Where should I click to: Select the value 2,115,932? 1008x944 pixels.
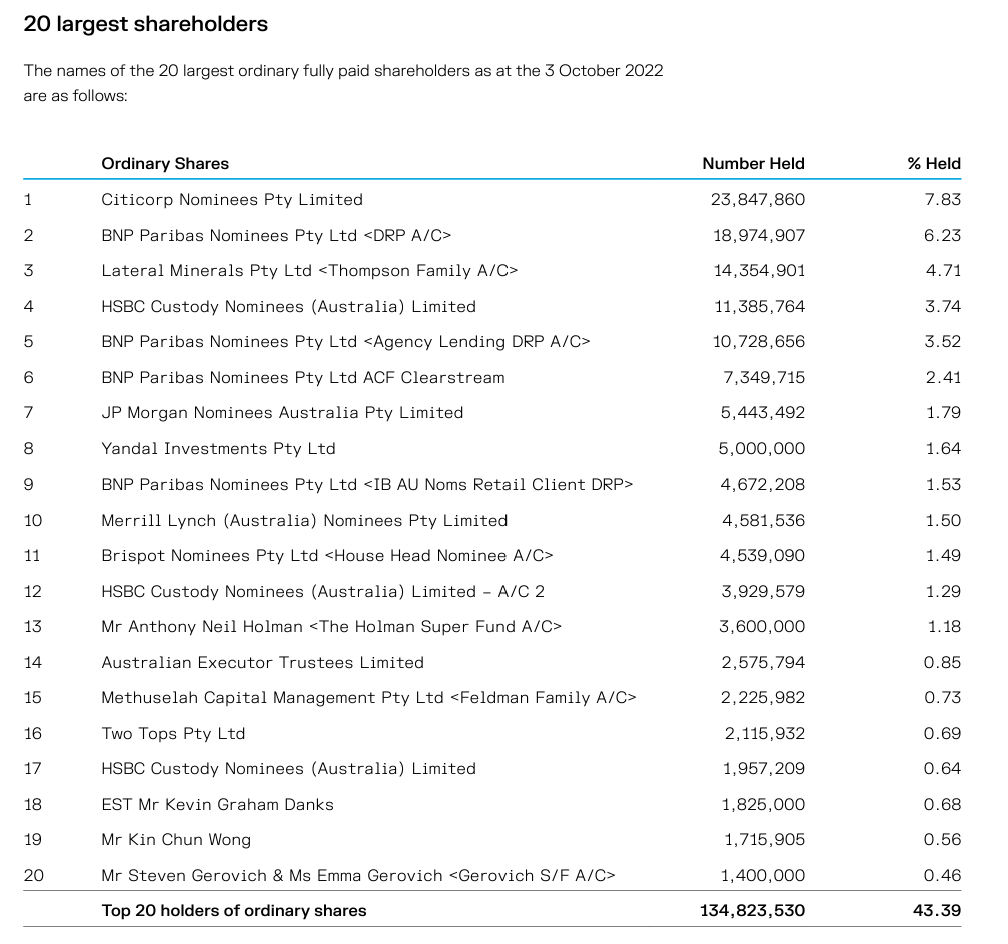click(x=765, y=734)
